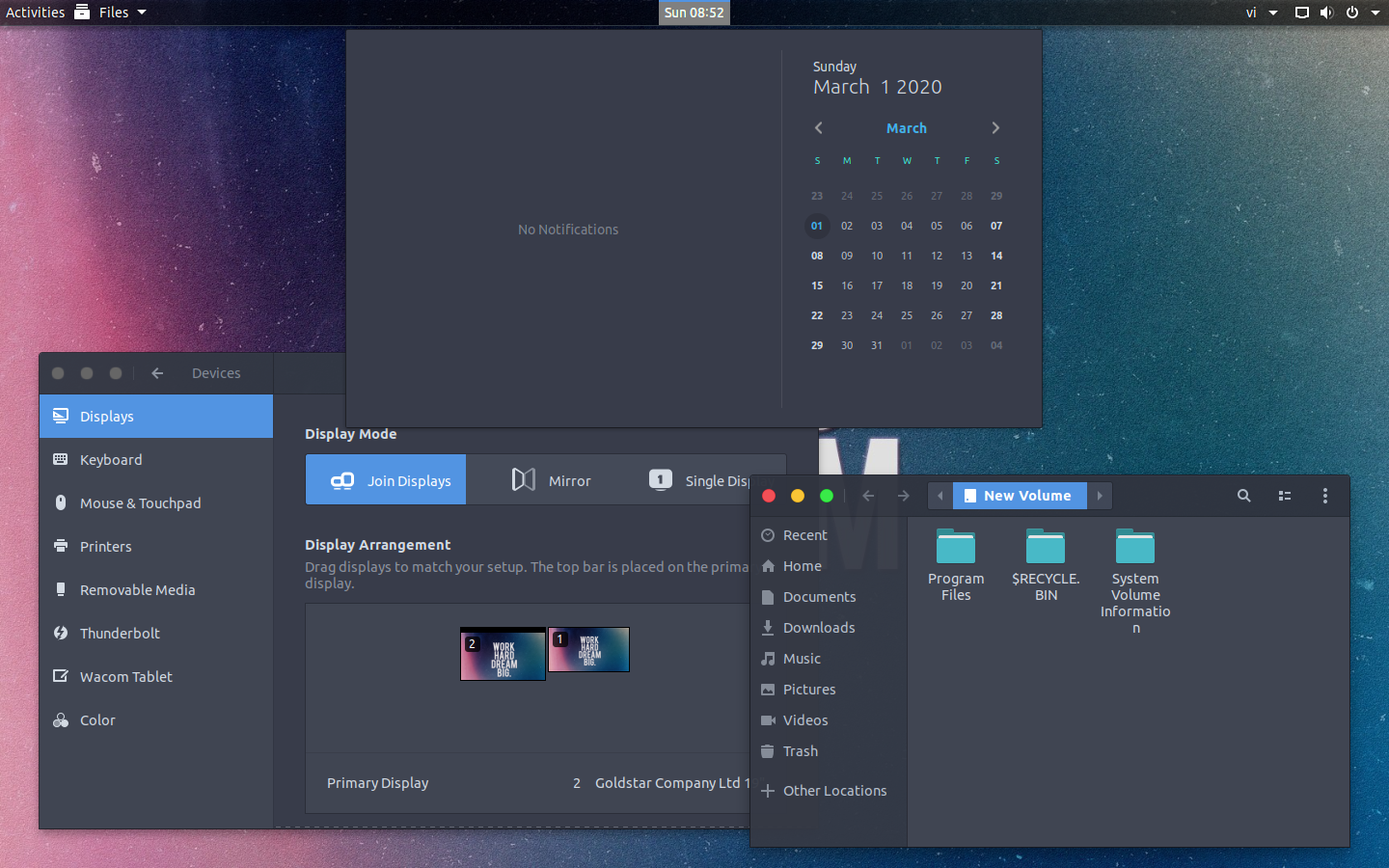This screenshot has height=868, width=1389.
Task: Open Trash in the Files sidebar
Action: pos(829,751)
